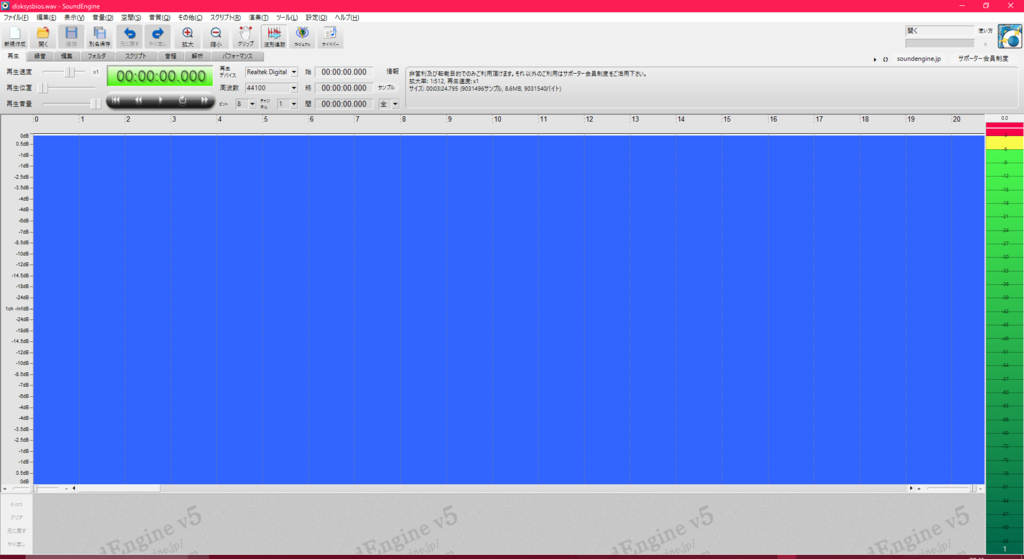Expand the Realtek Digital device dropdown
The image size is (1024, 559).
pos(294,72)
